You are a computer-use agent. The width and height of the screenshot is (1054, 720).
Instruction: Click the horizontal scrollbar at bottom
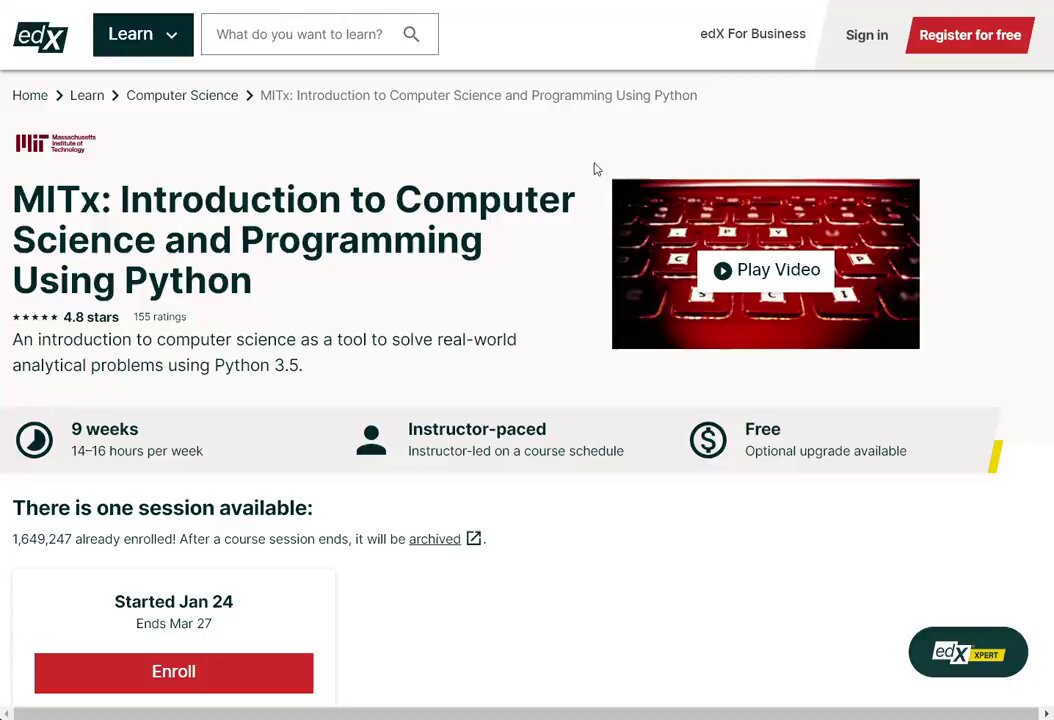[x=526, y=713]
